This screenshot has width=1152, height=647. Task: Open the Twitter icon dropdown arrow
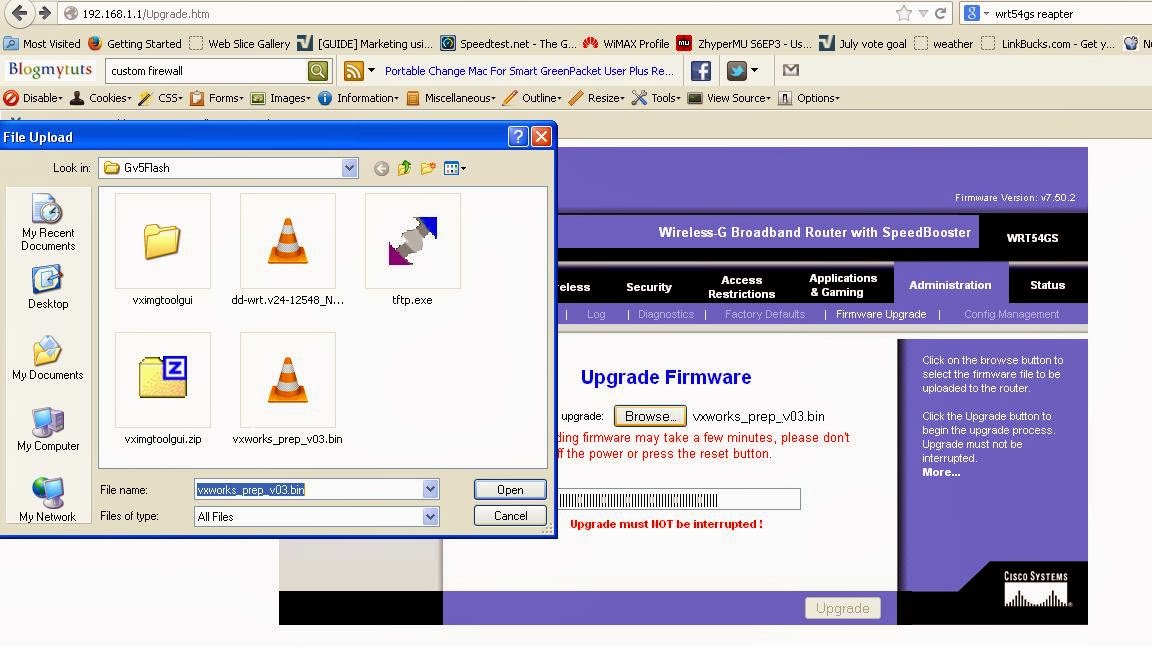coord(755,71)
